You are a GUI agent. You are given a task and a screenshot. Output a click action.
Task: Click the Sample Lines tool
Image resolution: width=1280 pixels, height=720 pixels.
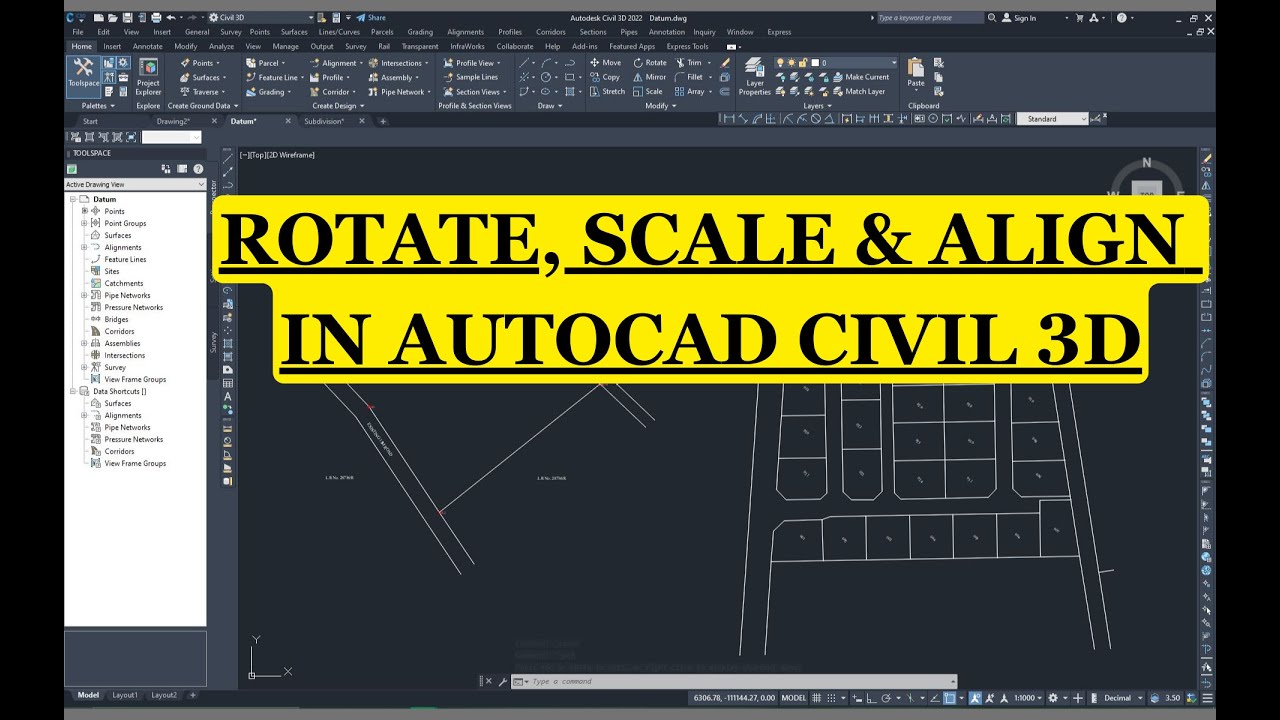tap(470, 77)
